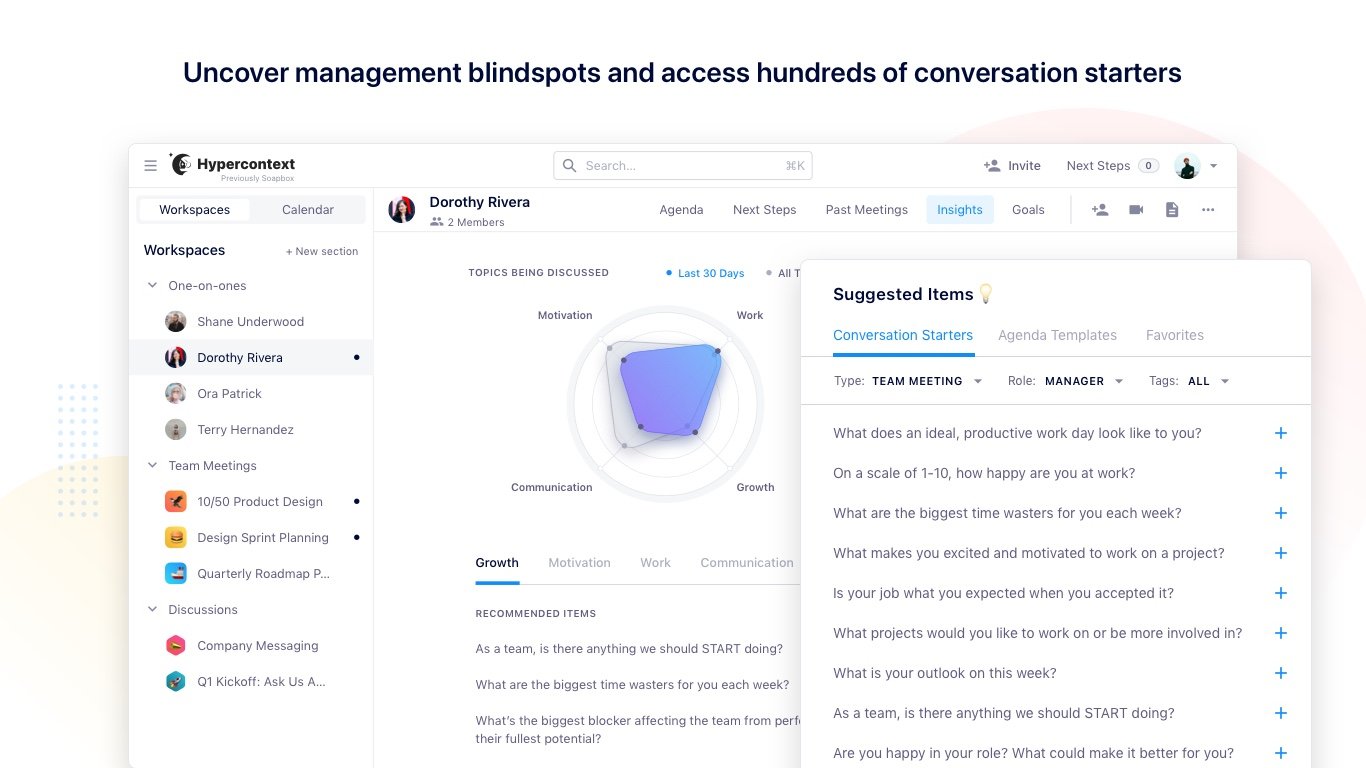Click + New section link
Image resolution: width=1366 pixels, height=768 pixels.
(x=322, y=252)
